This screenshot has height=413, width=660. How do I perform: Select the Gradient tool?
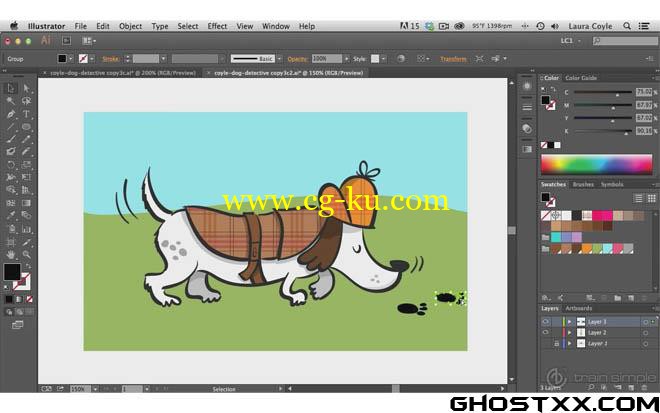(x=27, y=203)
